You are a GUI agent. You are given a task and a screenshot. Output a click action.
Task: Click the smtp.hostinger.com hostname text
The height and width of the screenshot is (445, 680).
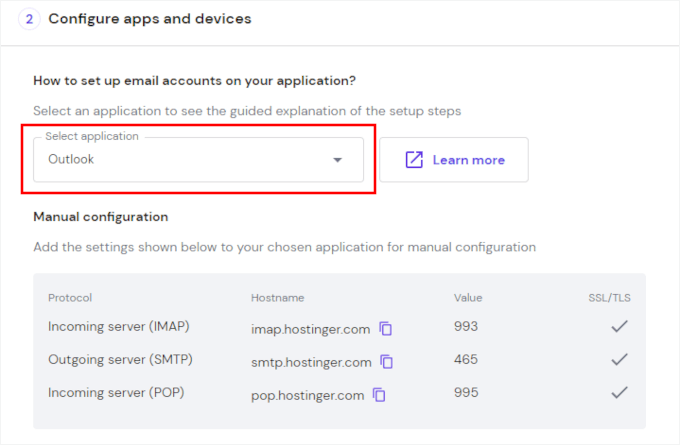[x=311, y=362]
